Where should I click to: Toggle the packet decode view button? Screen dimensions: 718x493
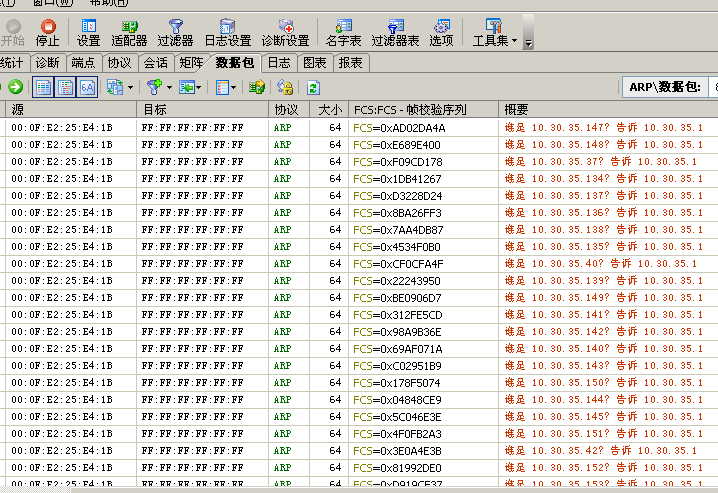click(x=65, y=87)
